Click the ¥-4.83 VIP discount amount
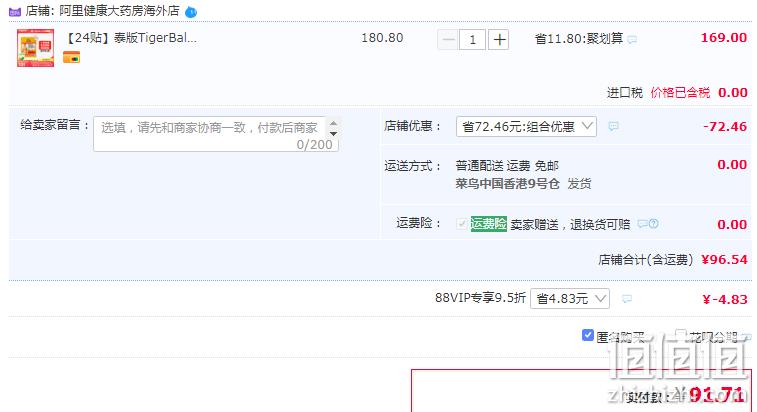The width and height of the screenshot is (757, 412). click(725, 299)
